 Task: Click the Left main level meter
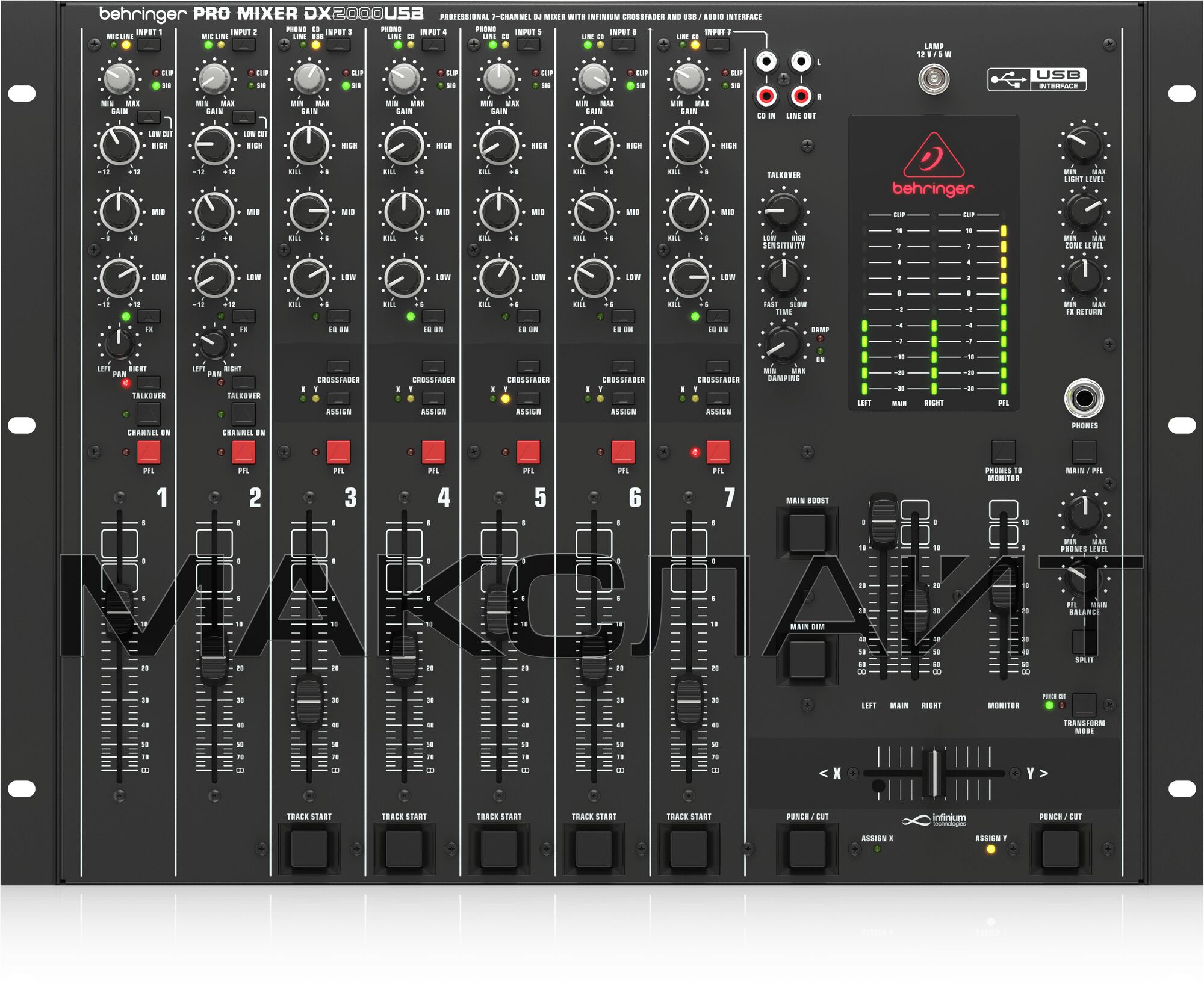pos(864,301)
